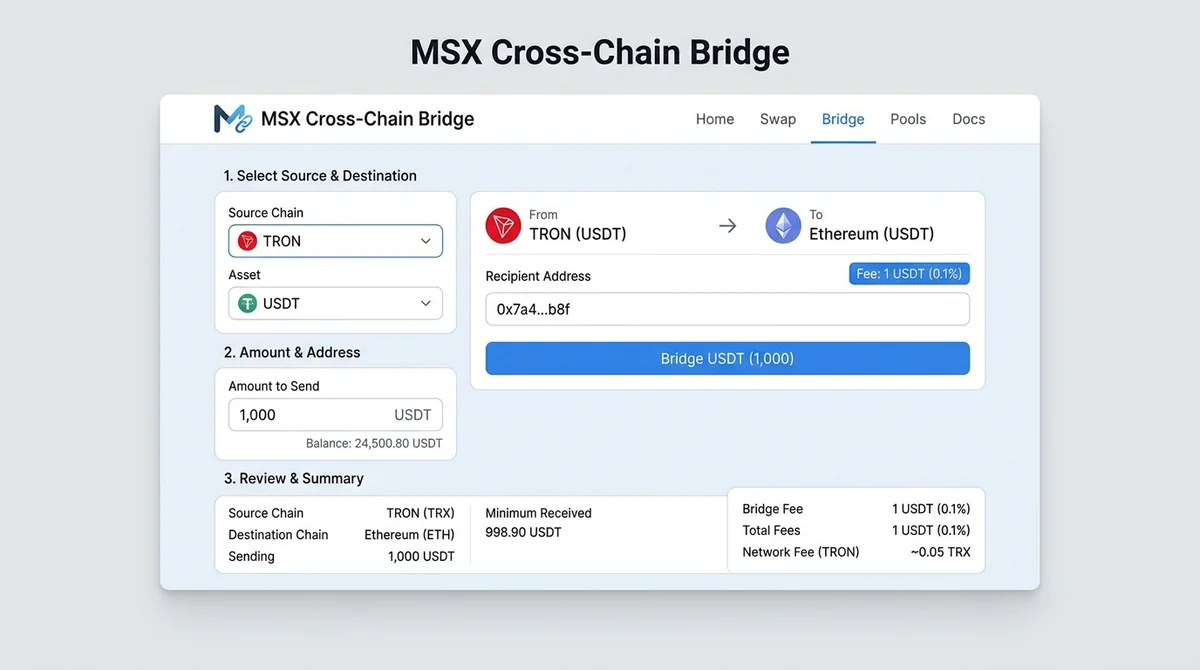Click the Ethereum (ETH) summary value
The width and height of the screenshot is (1200, 670).
coord(409,535)
